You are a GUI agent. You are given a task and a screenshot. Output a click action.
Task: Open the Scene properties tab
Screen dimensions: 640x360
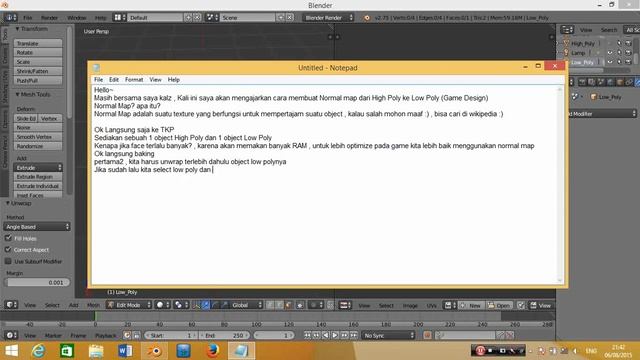[601, 82]
